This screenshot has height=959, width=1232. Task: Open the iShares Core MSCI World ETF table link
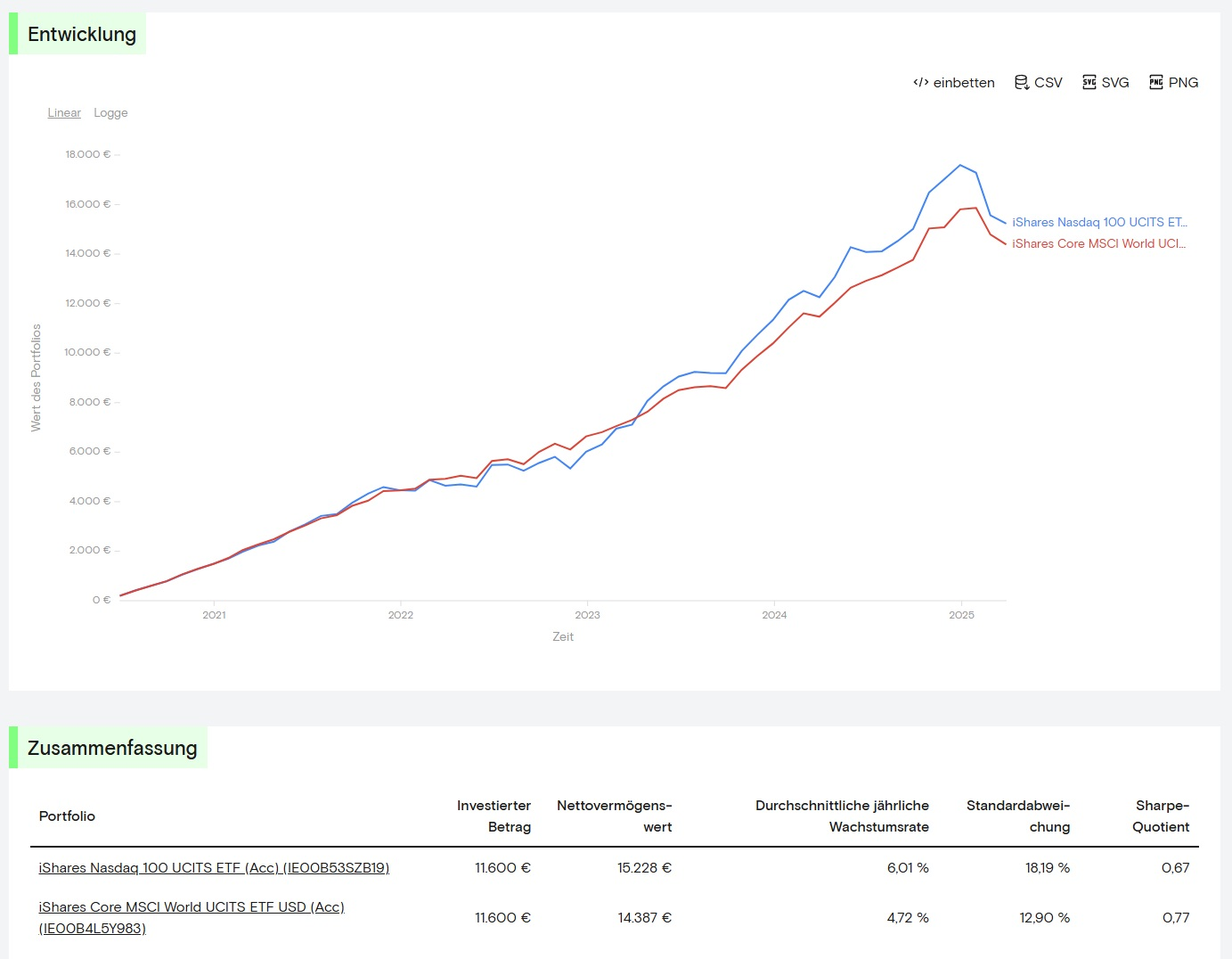191,907
